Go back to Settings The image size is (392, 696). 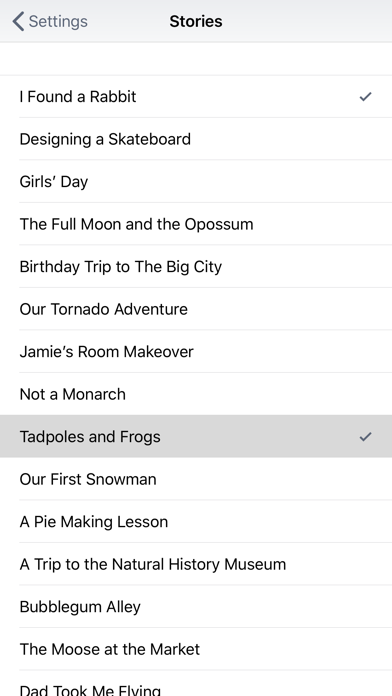coord(50,21)
